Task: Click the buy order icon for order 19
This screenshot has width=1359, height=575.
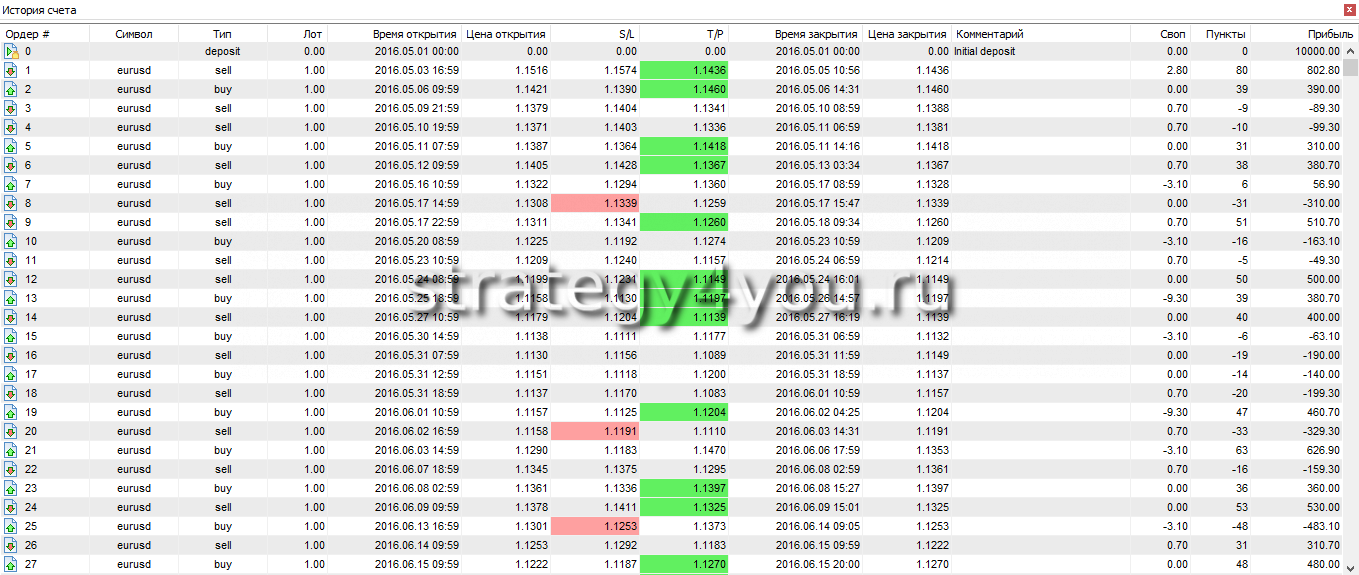Action: (11, 412)
